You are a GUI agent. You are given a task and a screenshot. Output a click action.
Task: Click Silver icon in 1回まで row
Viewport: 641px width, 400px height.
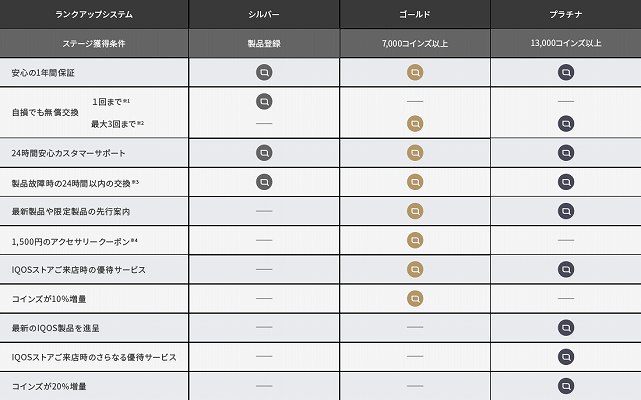264,101
